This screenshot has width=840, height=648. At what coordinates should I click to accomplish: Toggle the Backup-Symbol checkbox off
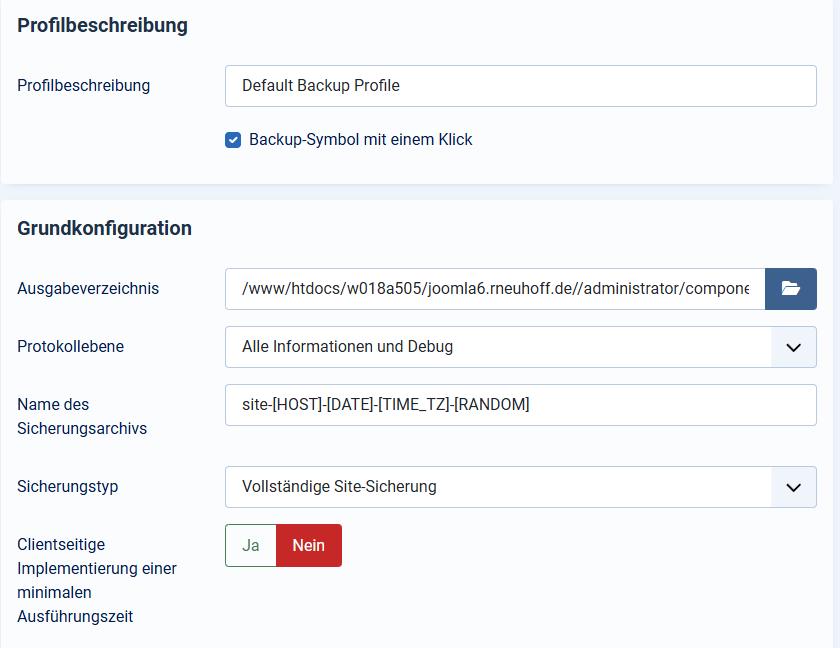click(233, 140)
